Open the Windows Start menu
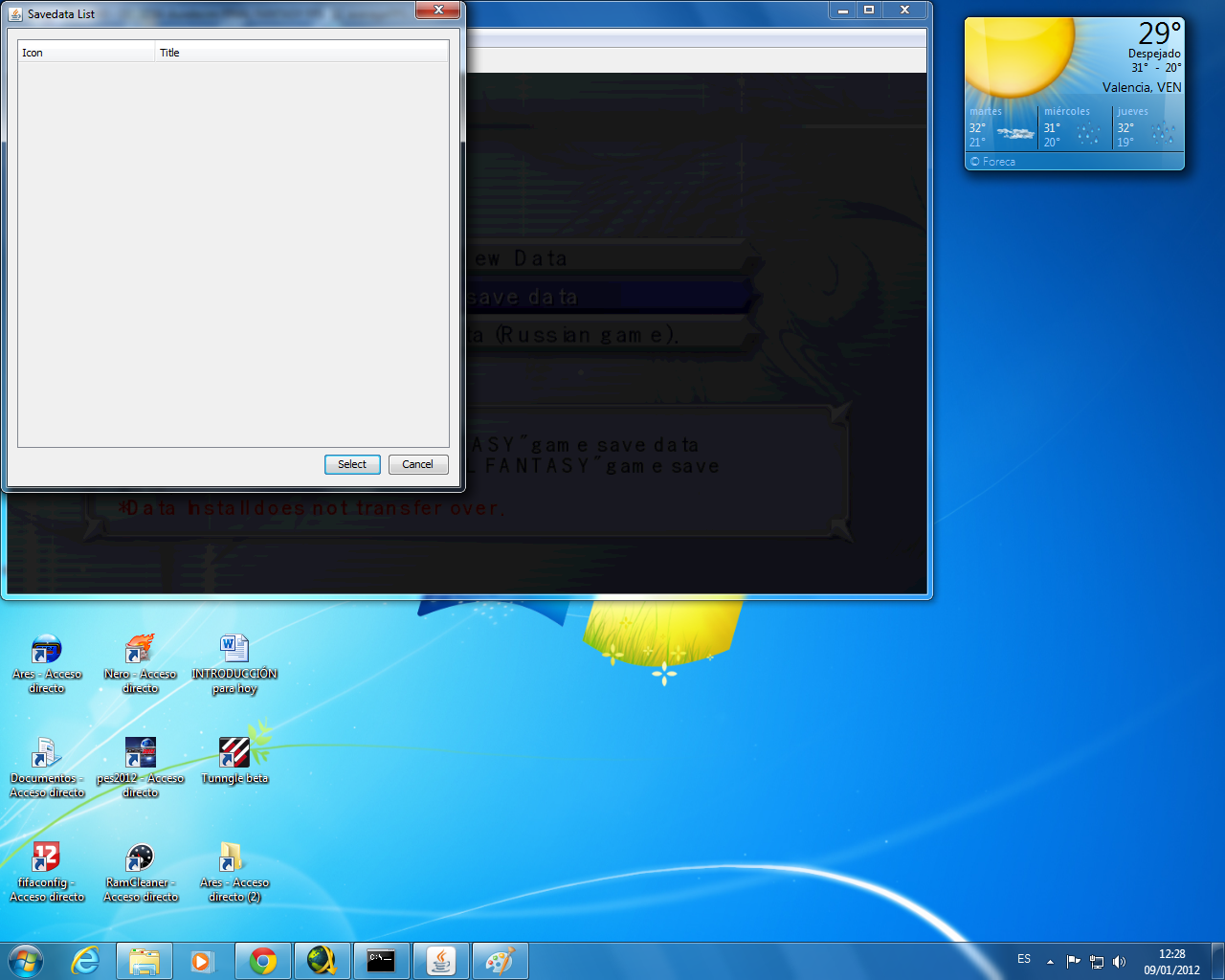 (25, 961)
